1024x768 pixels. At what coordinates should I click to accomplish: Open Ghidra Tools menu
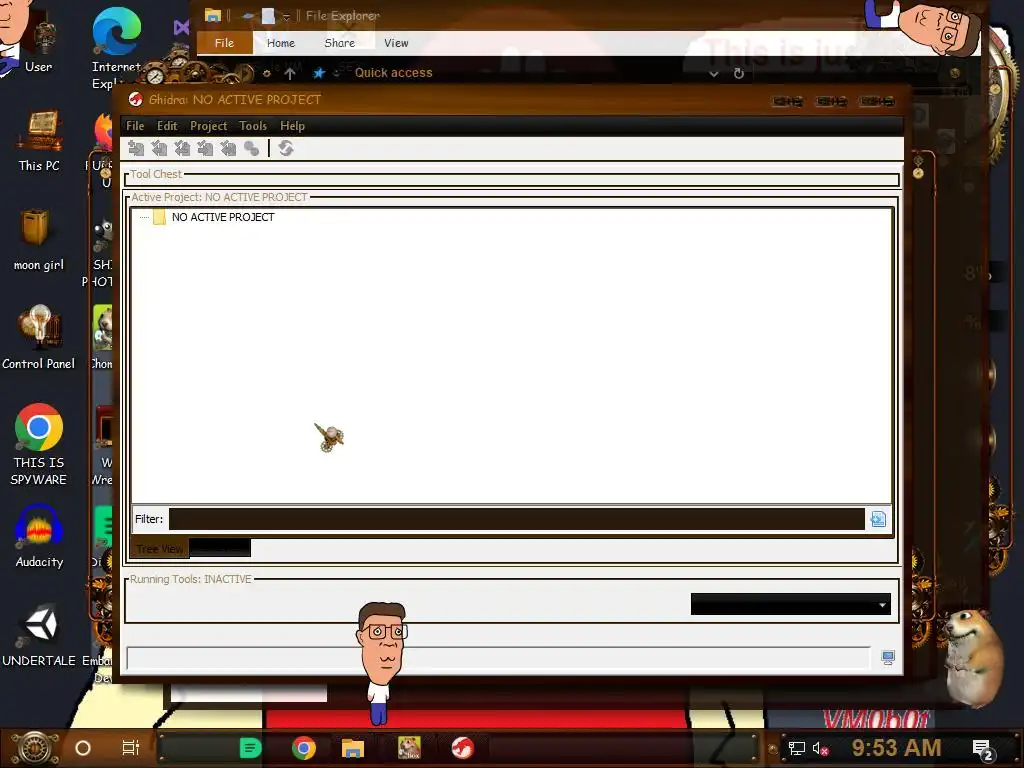(253, 126)
